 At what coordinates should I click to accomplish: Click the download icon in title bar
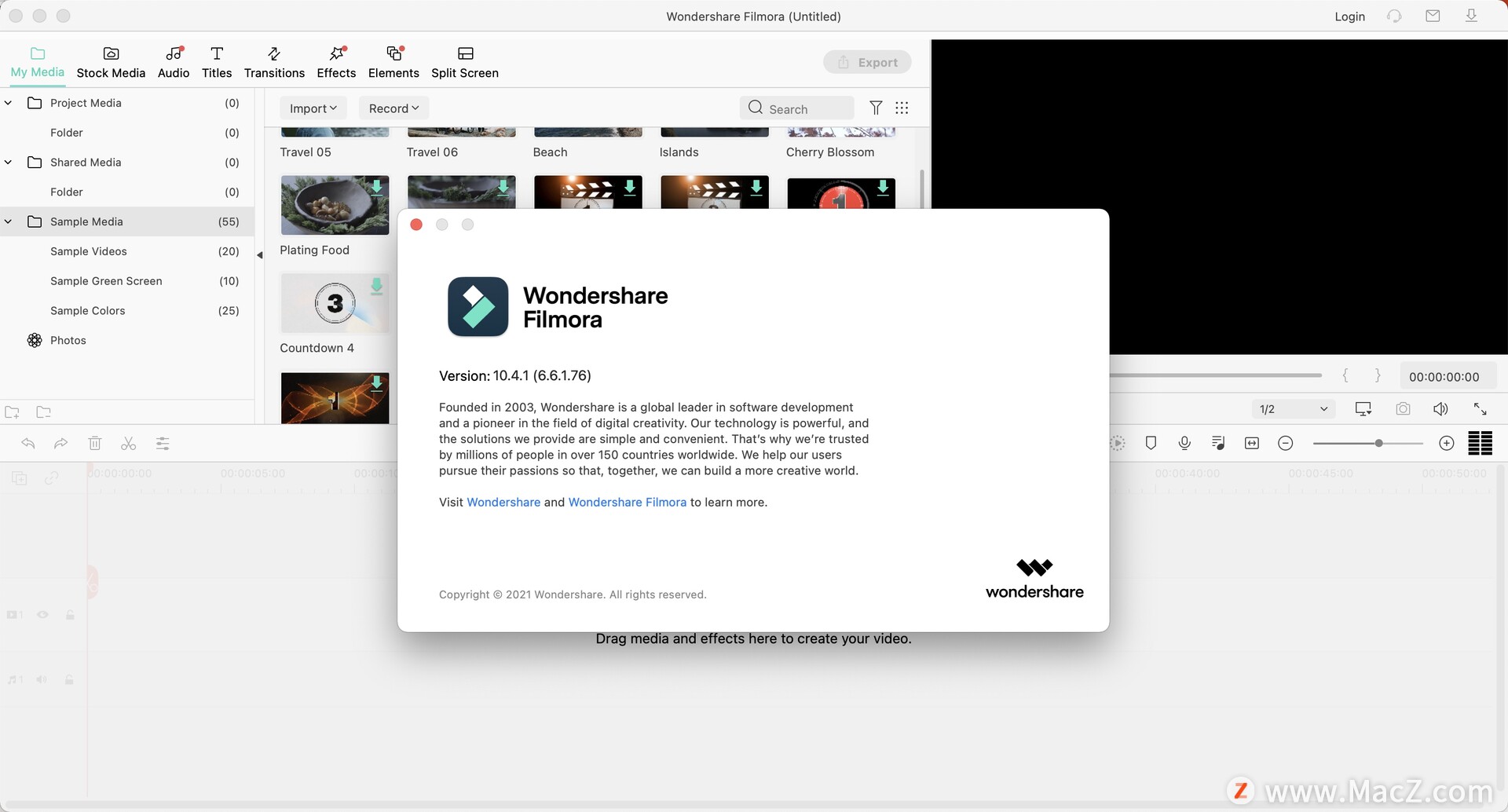1471,16
